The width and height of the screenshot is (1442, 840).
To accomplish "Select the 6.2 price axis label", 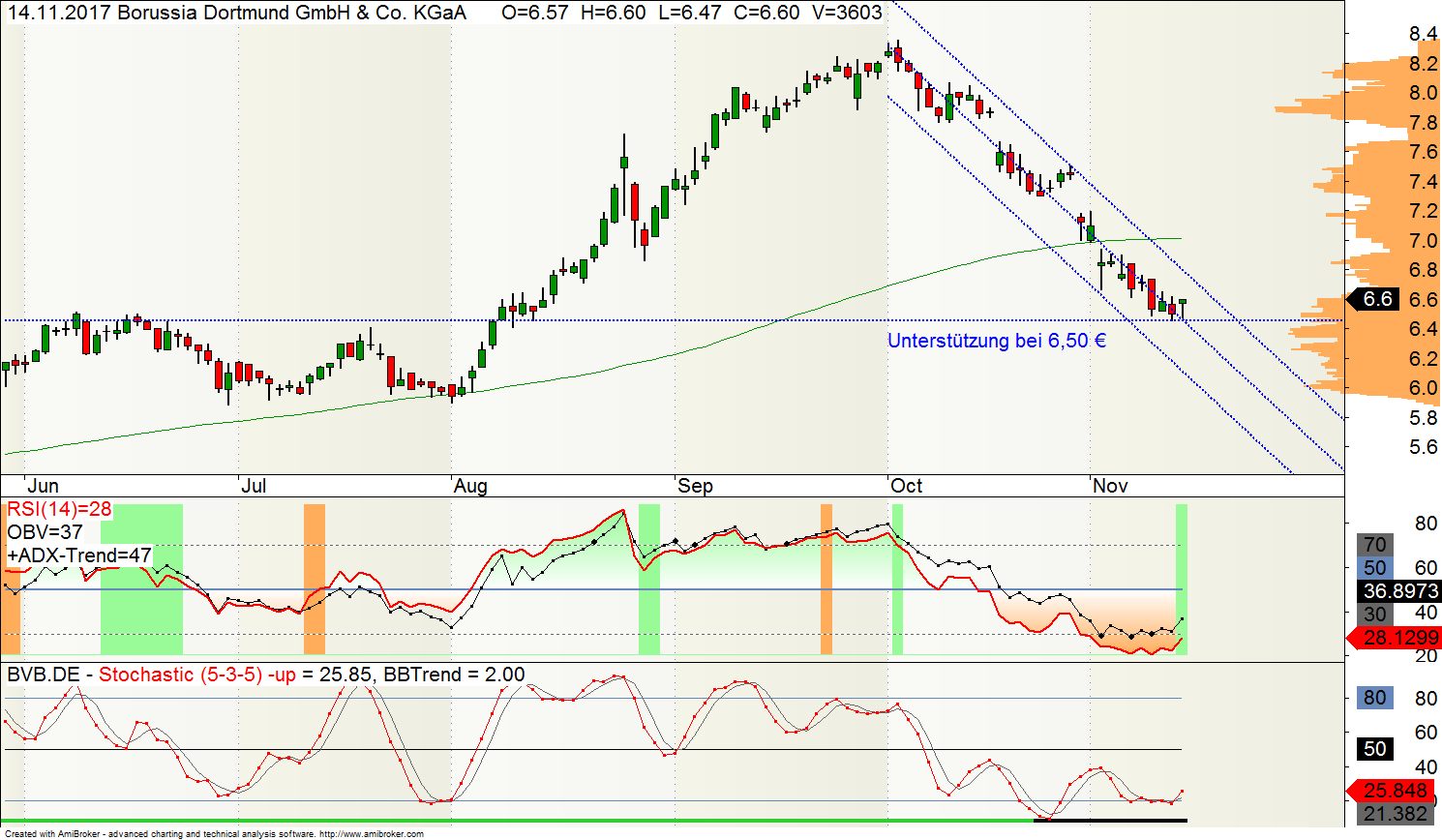I will (1423, 359).
